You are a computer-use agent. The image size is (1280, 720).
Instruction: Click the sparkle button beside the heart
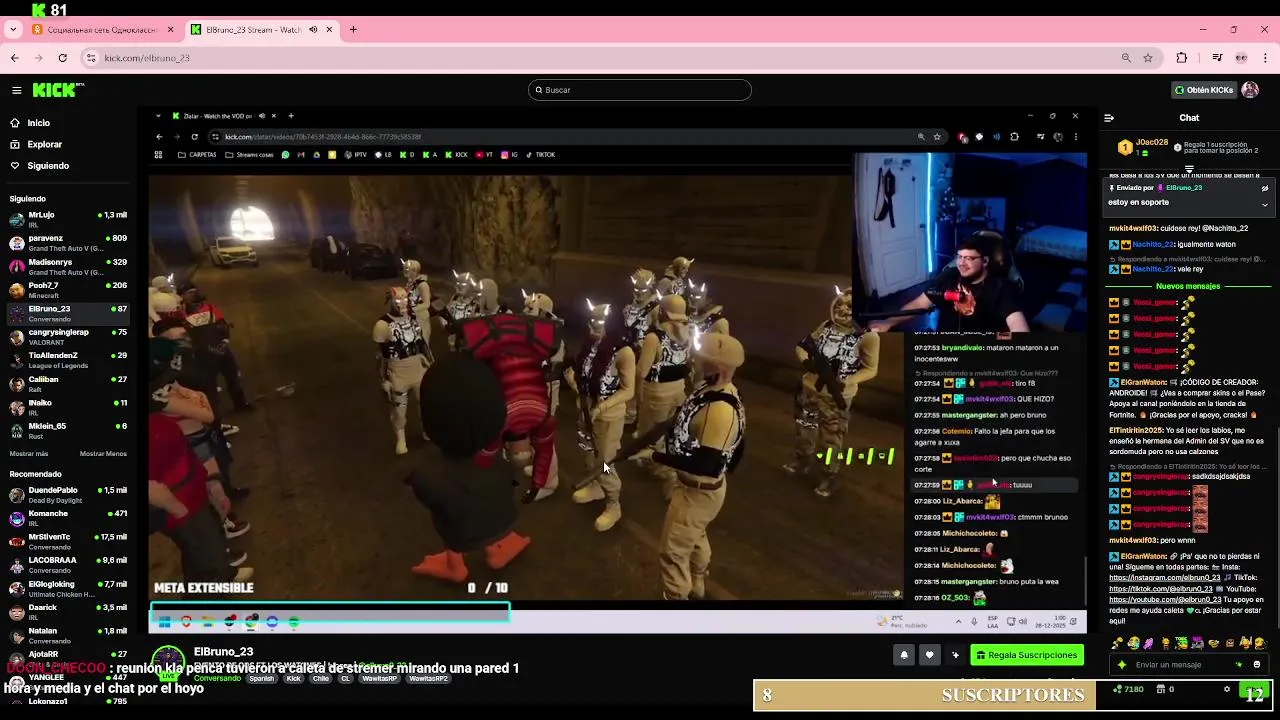tap(955, 655)
